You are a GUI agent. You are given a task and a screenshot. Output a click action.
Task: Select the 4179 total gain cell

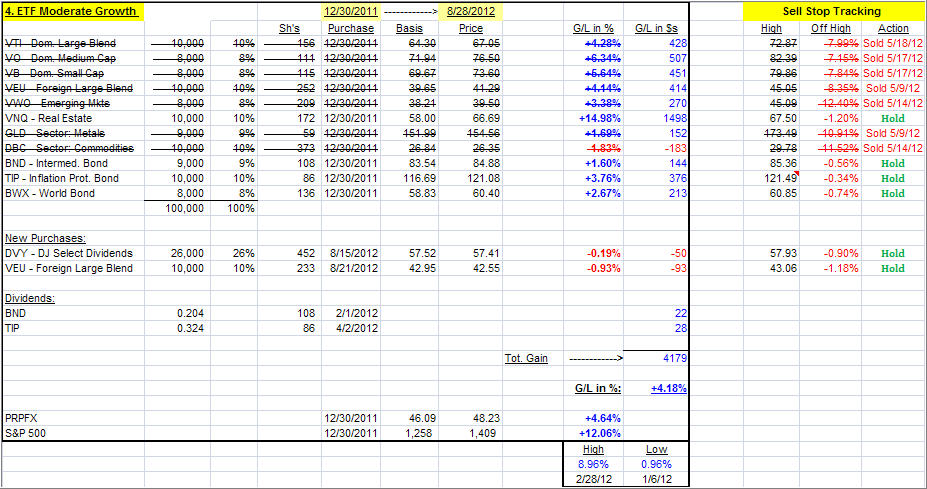click(x=656, y=358)
